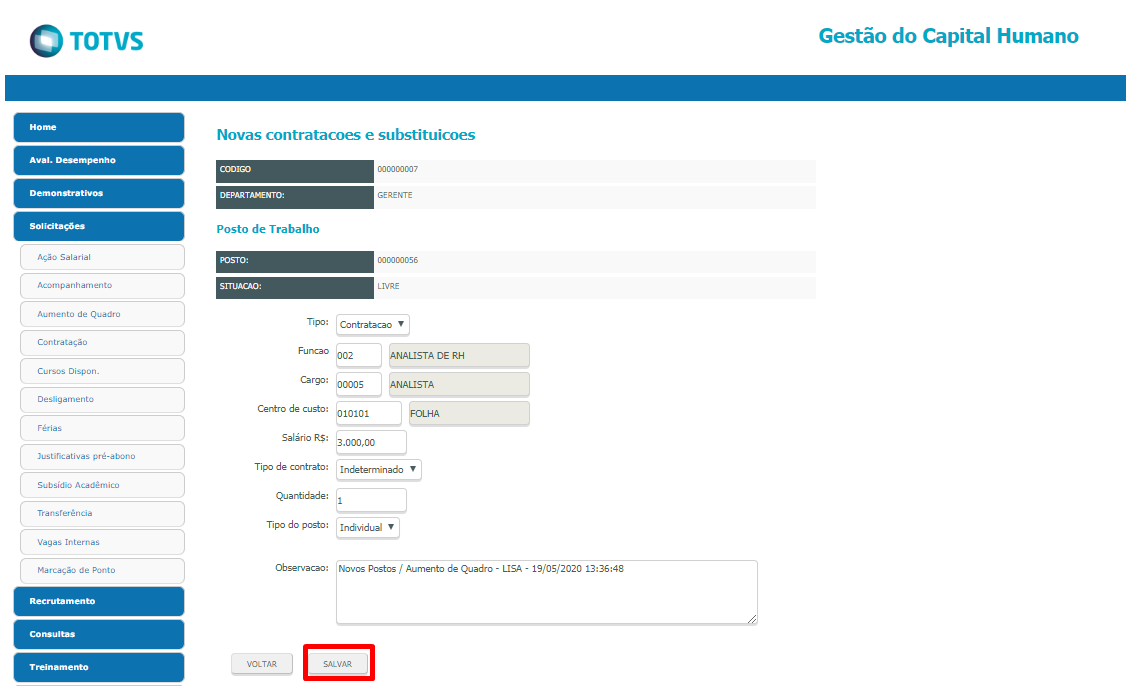
Task: Select Desligamento submenu item
Action: [x=103, y=399]
